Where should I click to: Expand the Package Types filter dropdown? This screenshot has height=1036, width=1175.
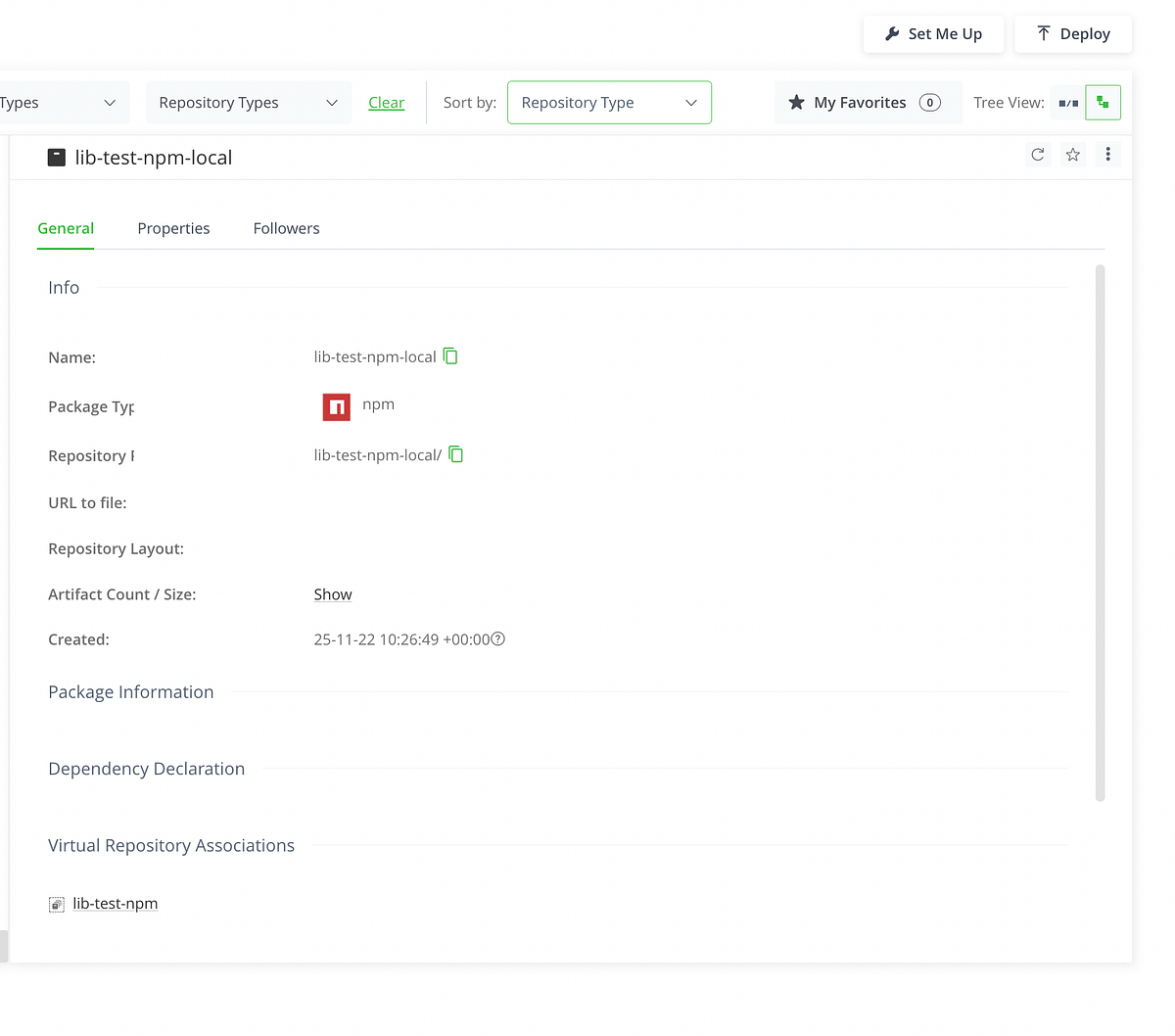tap(59, 102)
